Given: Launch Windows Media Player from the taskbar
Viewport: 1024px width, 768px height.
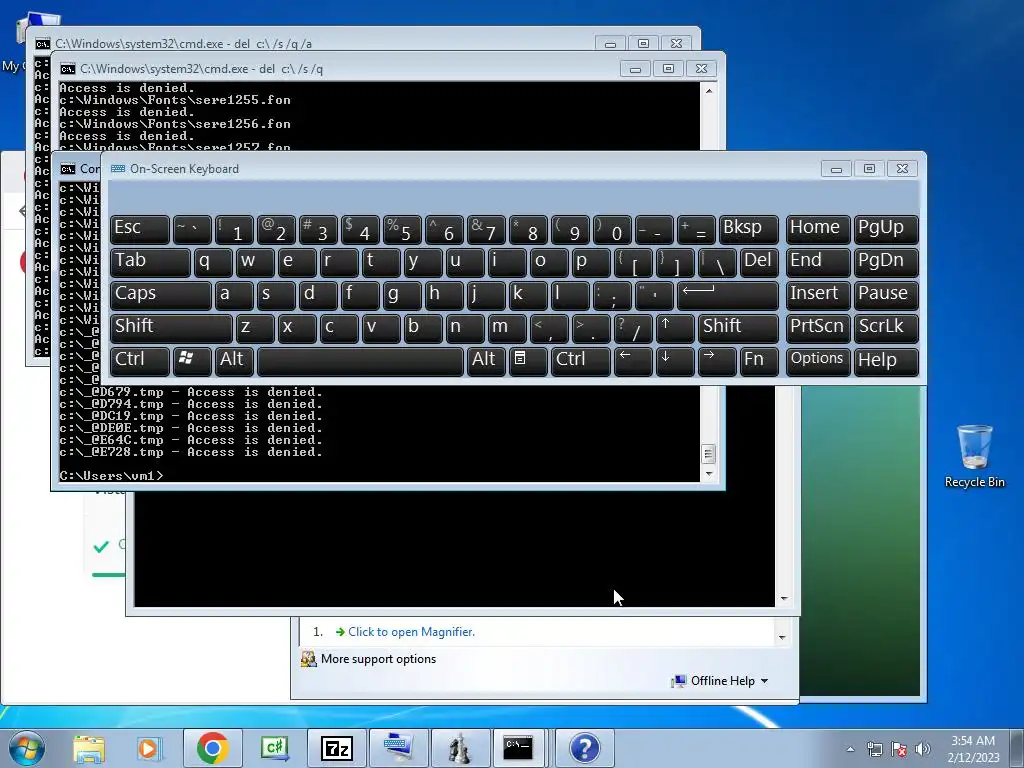Looking at the screenshot, I should click(x=150, y=748).
